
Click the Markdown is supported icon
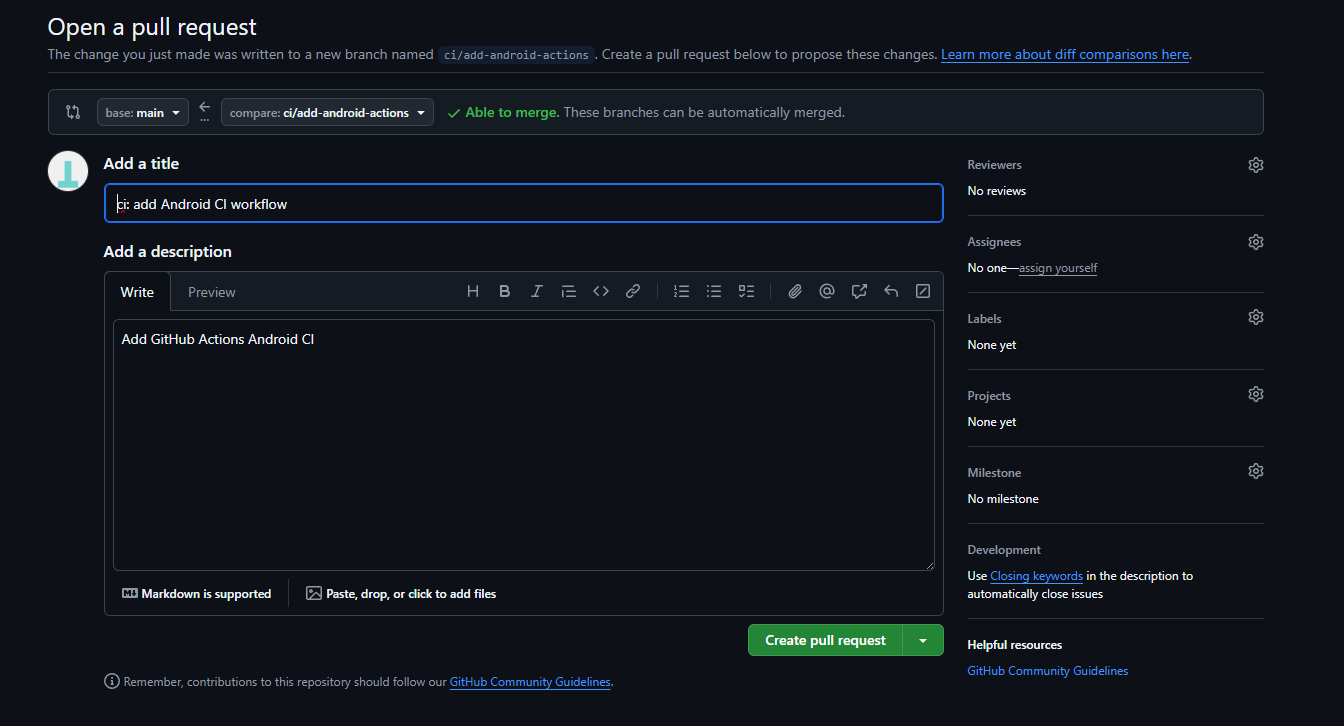130,593
